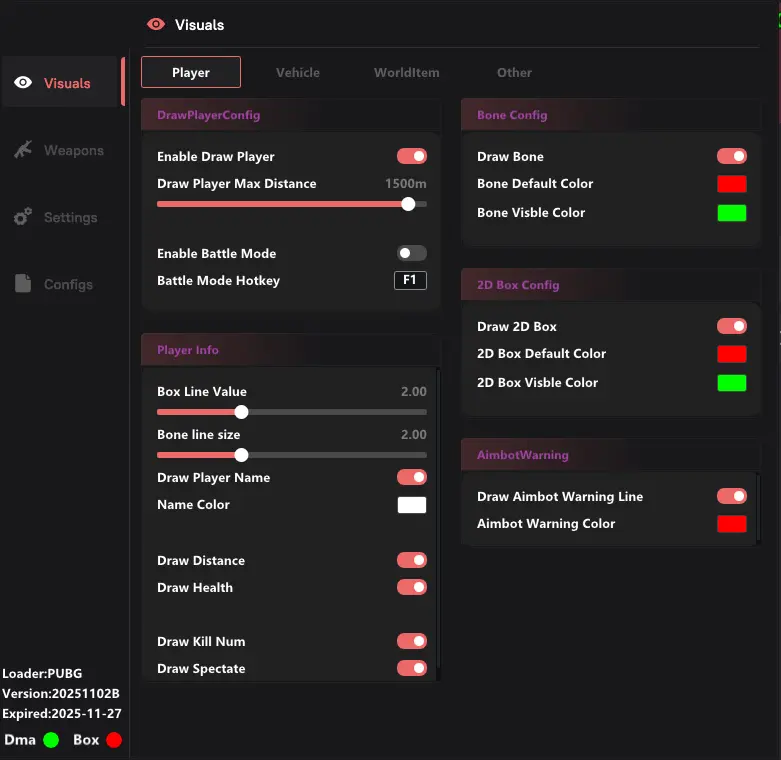Disable the Enable Draw Player toggle

[412, 156]
